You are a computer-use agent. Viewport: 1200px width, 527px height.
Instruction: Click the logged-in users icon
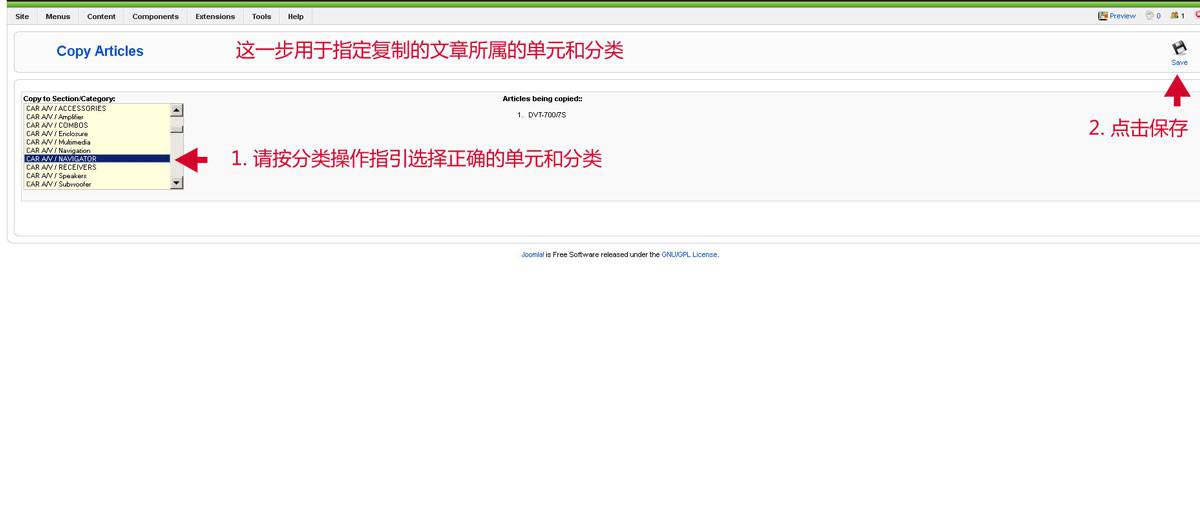(x=1177, y=16)
